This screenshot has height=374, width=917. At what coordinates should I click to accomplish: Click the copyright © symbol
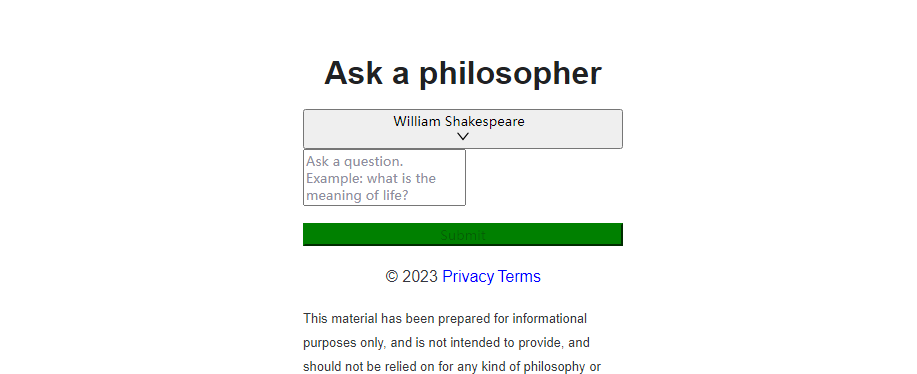[392, 277]
